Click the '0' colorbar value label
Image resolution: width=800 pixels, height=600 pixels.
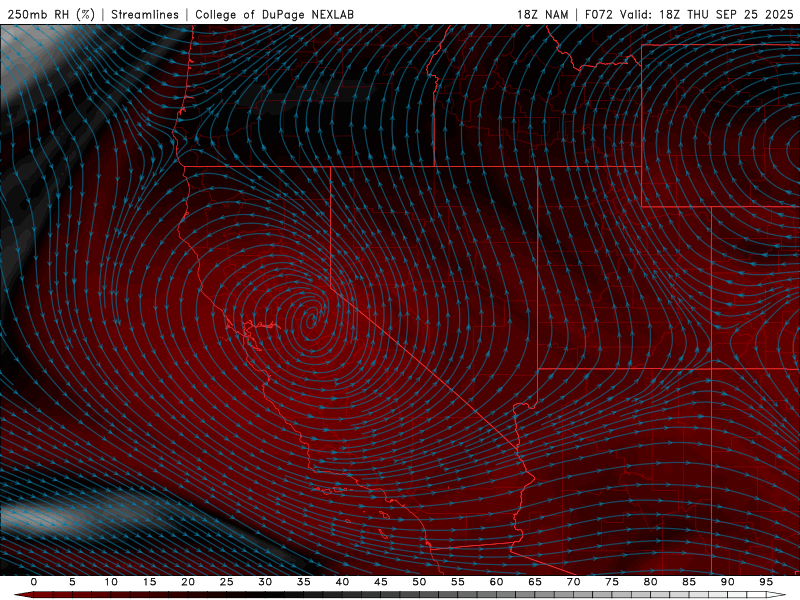click(x=34, y=582)
